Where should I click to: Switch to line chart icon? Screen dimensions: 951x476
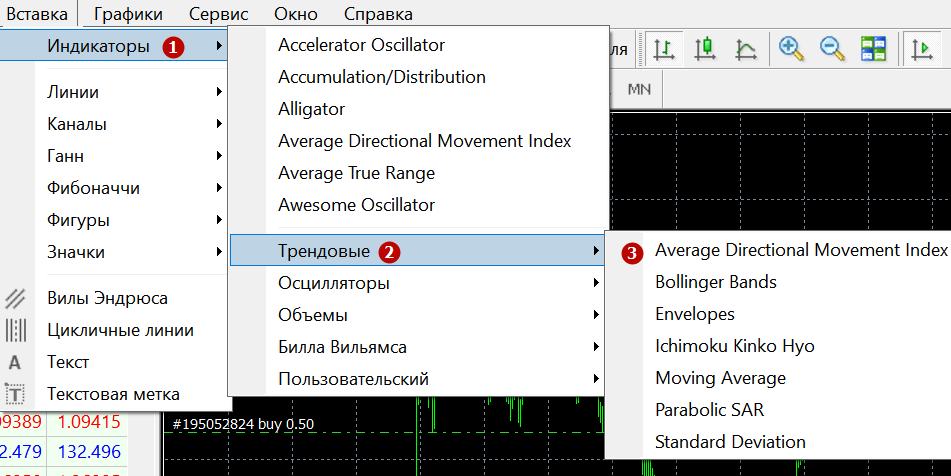(745, 49)
